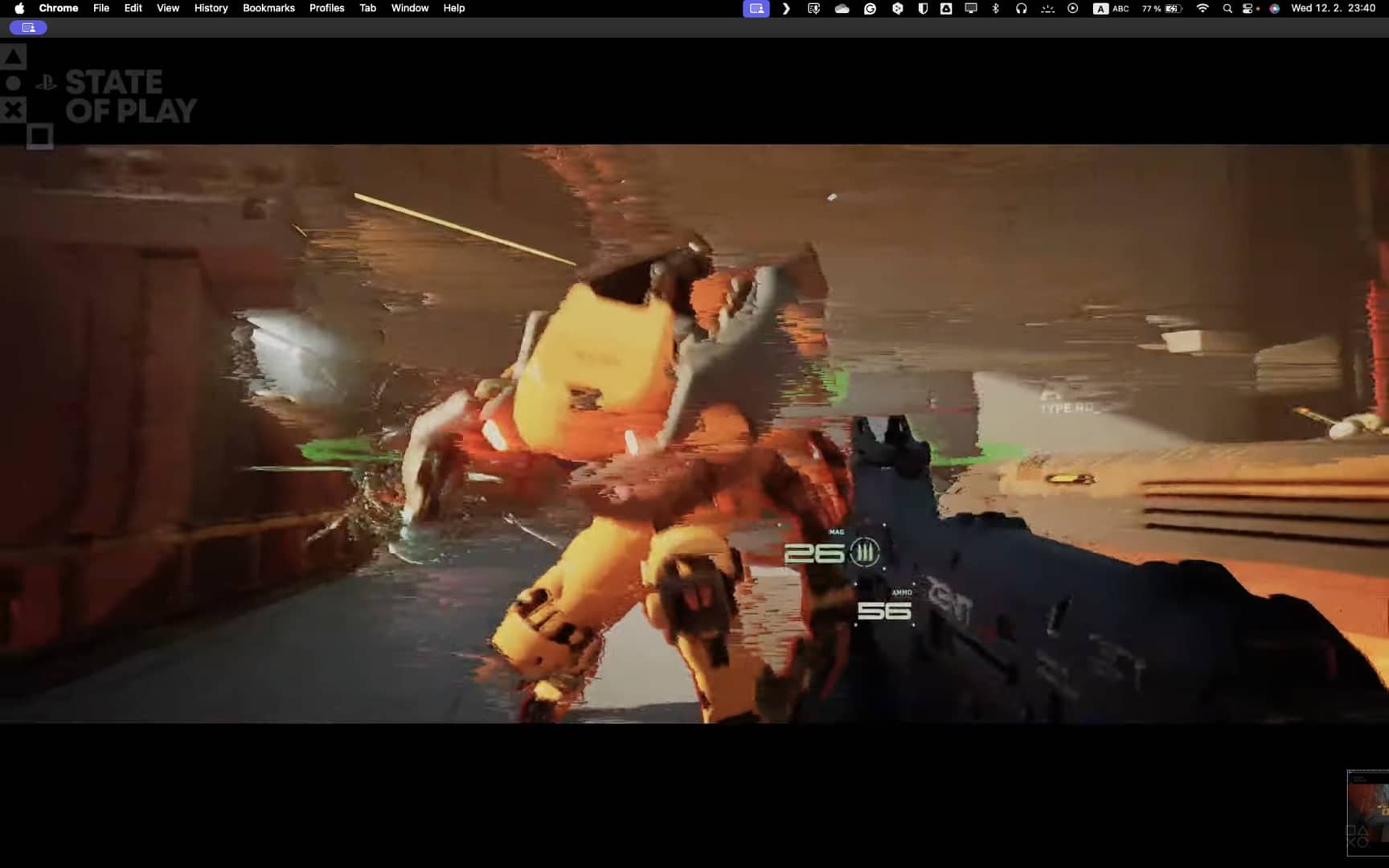The width and height of the screenshot is (1389, 868).
Task: Open the hexagon cube menu bar icon
Action: (897, 9)
